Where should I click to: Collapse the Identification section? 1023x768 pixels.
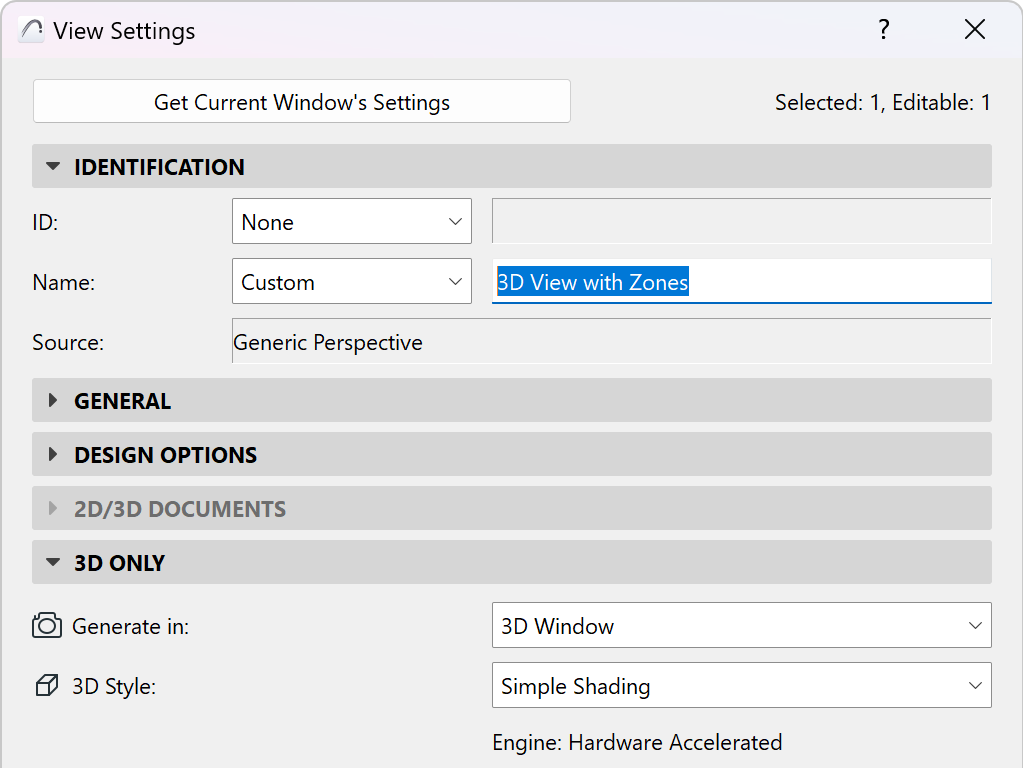coord(53,167)
